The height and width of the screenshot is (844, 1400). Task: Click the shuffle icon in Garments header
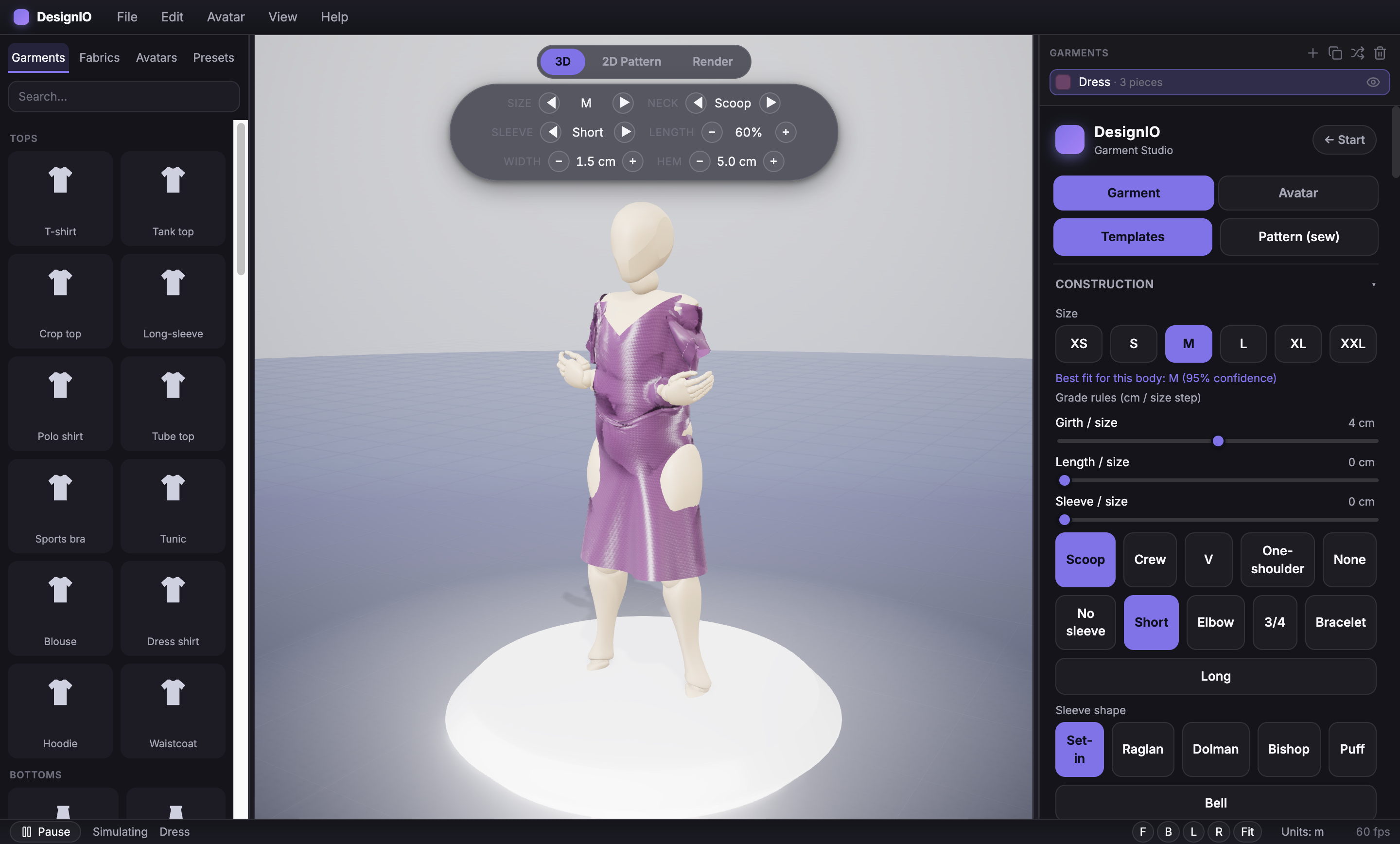pyautogui.click(x=1357, y=53)
